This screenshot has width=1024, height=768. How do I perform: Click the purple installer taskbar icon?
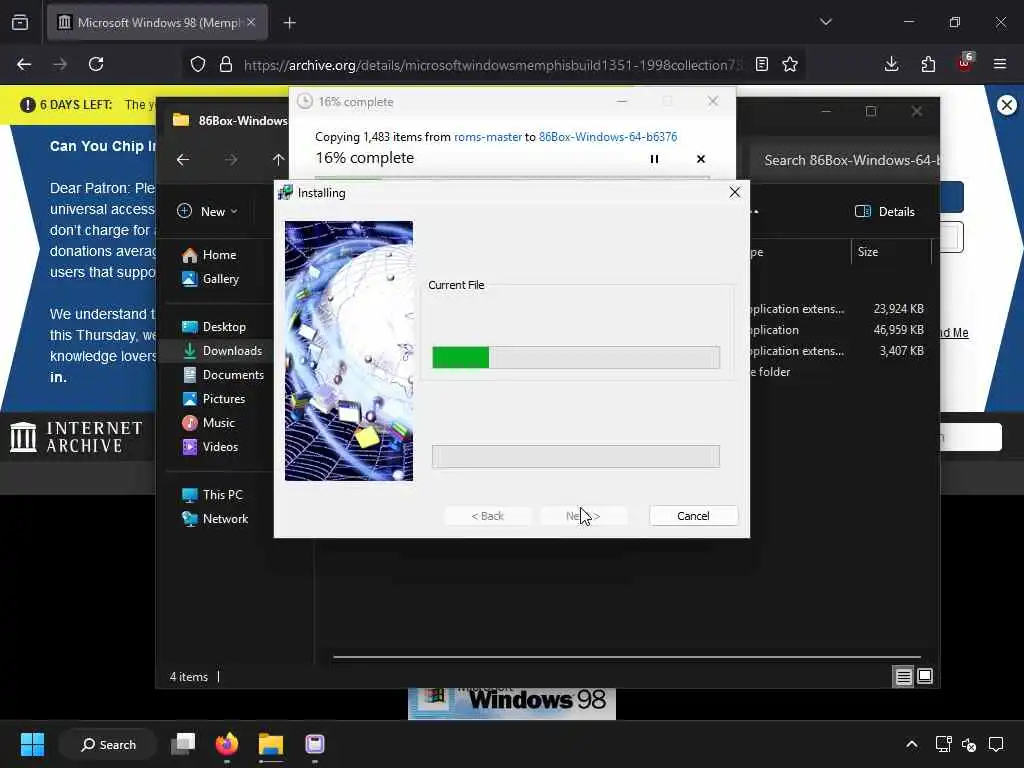pyautogui.click(x=315, y=744)
